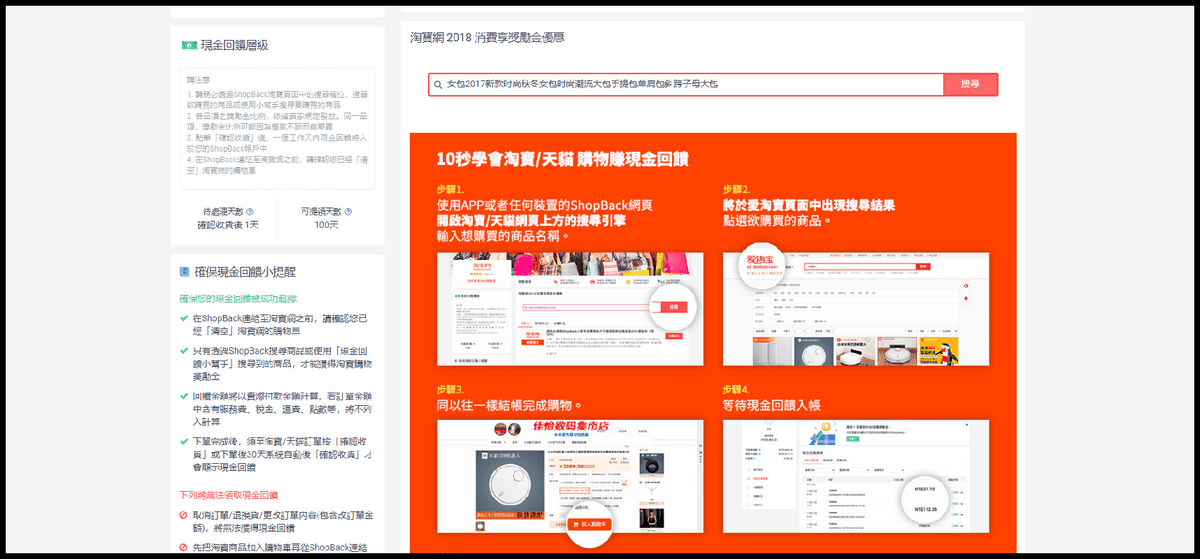Screen dimensions: 1200x559
Task: Click tip text 只有透過ShopBack搜尋
Action: [x=283, y=364]
